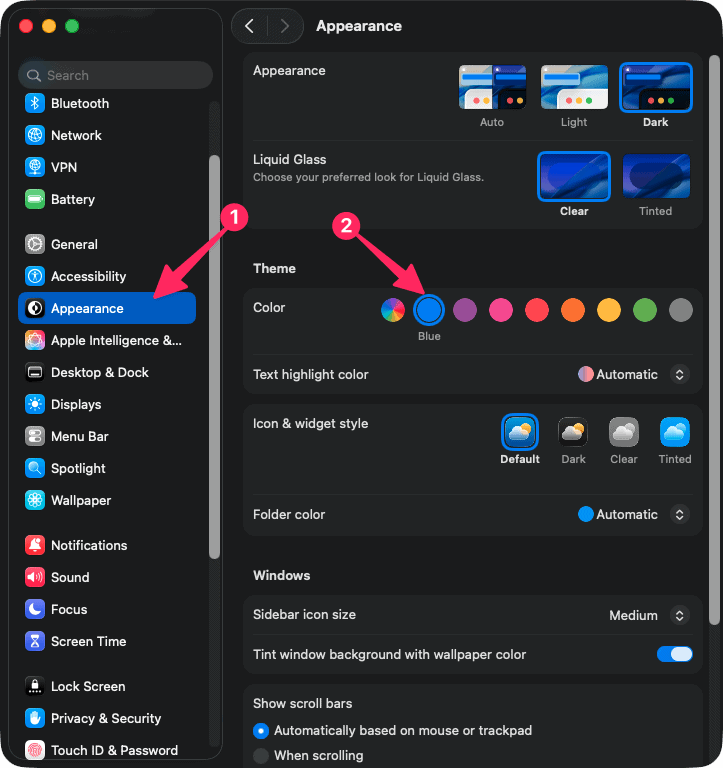Go forward with the right chevron
This screenshot has width=723, height=768.
(285, 26)
